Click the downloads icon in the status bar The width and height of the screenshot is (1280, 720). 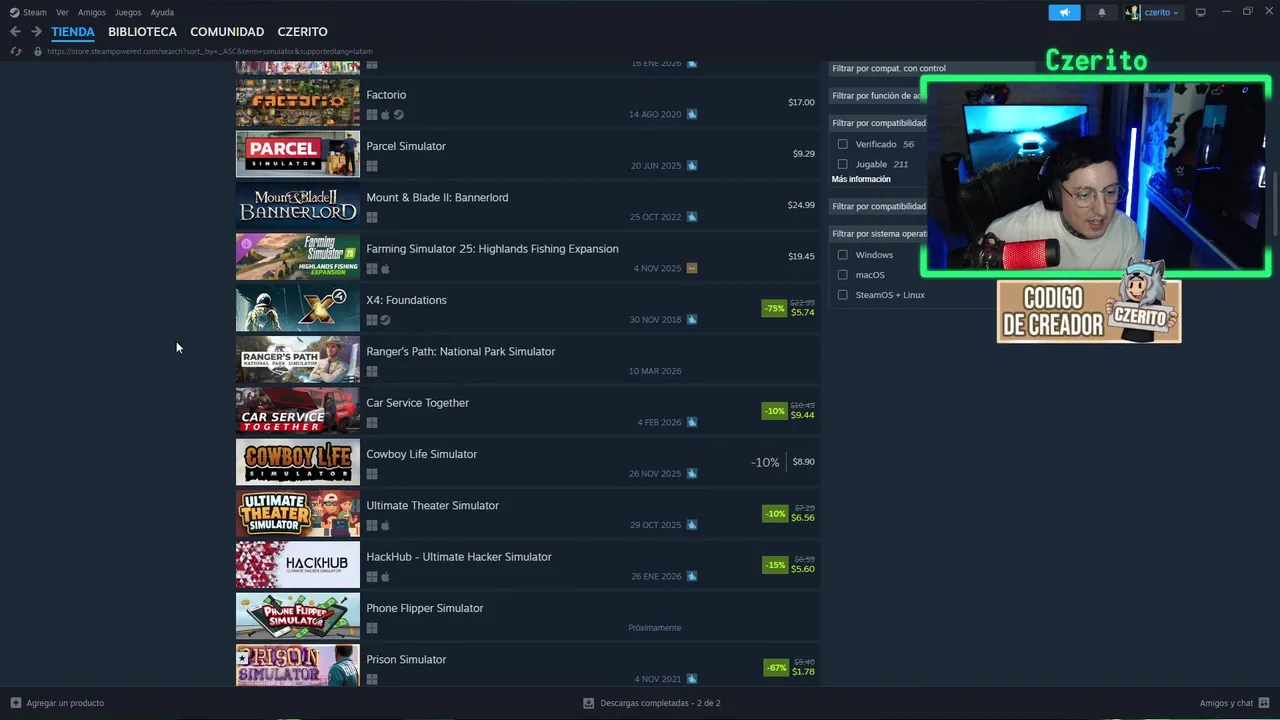(x=589, y=703)
